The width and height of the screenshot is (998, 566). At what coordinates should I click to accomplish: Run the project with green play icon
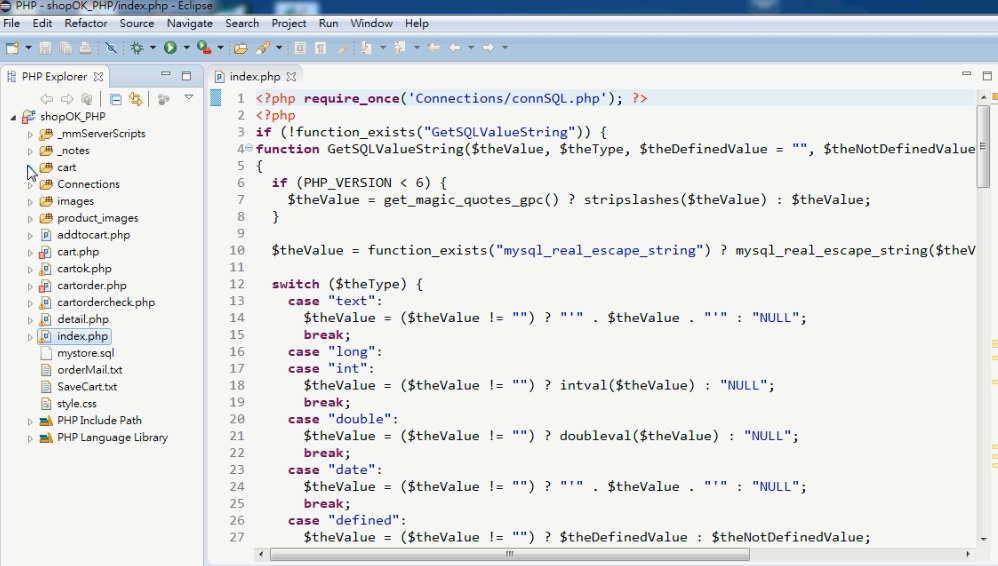click(170, 48)
